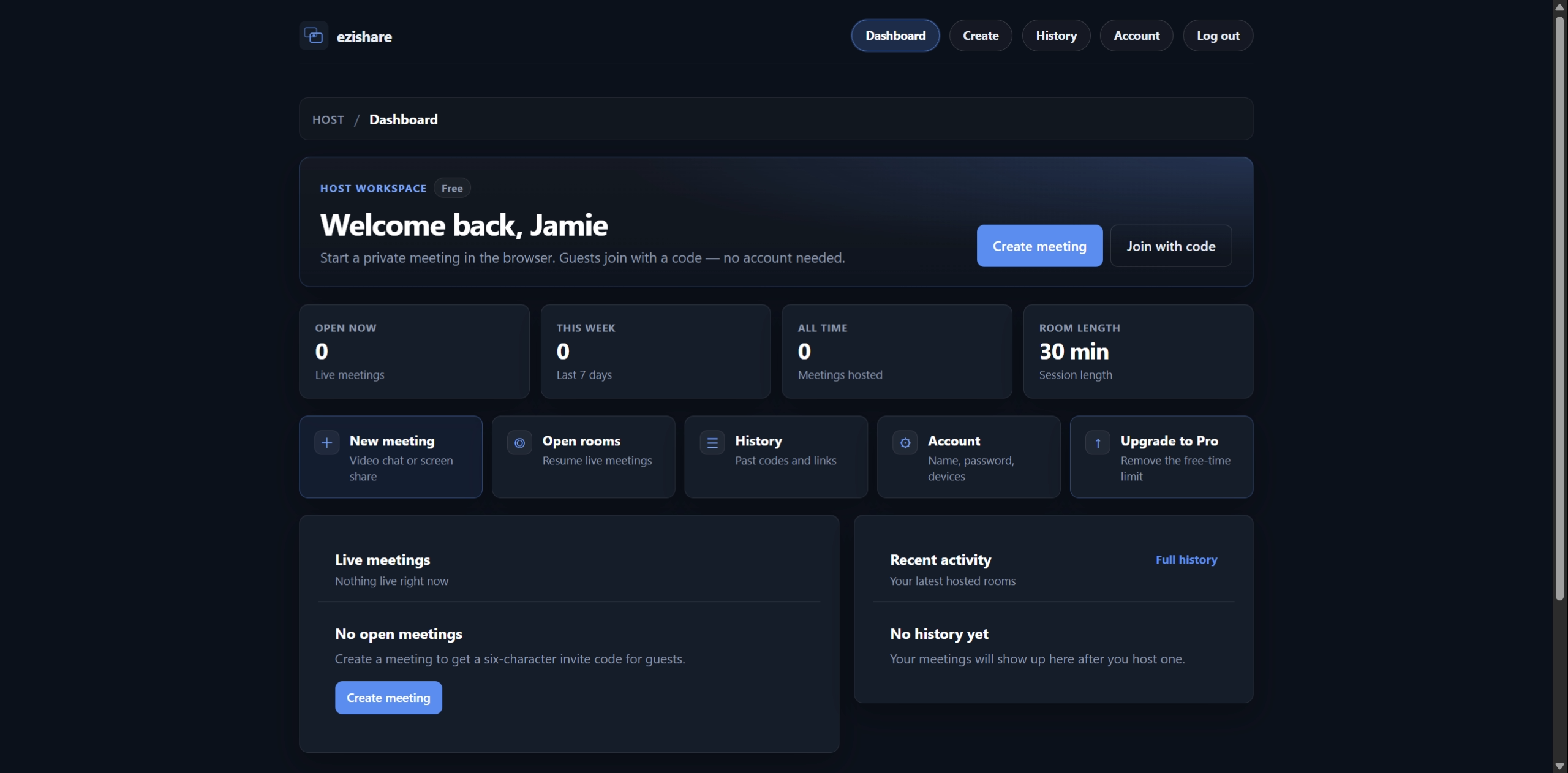Click the ezishare logo icon

[x=314, y=36]
